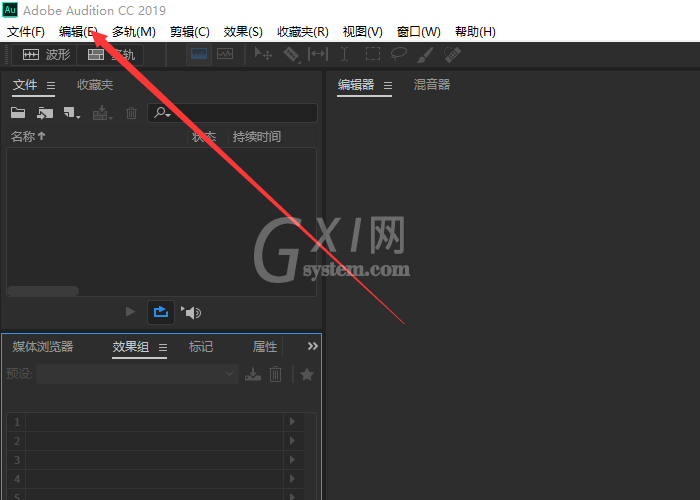This screenshot has height=500, width=700.
Task: Switch to the 属性 tab
Action: 265,347
